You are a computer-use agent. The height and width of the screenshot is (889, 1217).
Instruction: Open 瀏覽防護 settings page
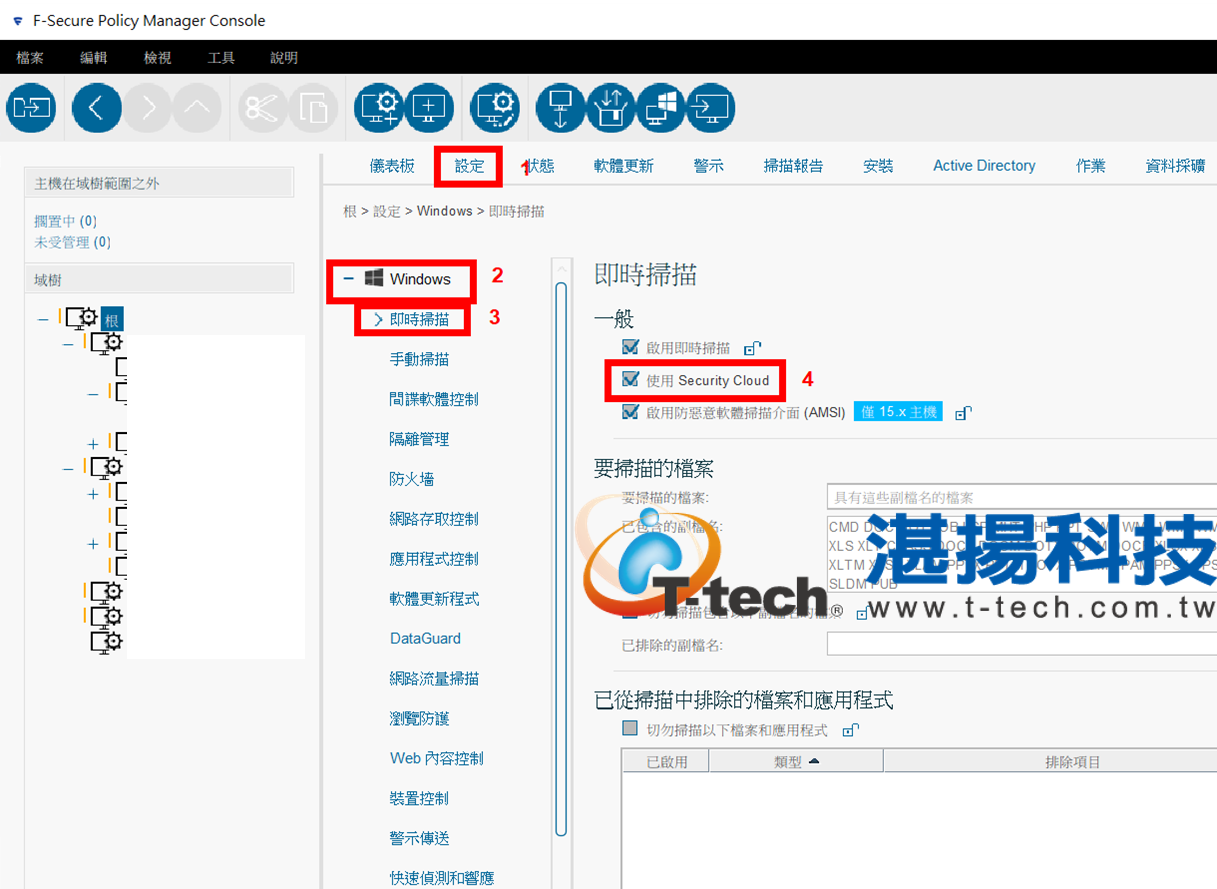[x=419, y=718]
